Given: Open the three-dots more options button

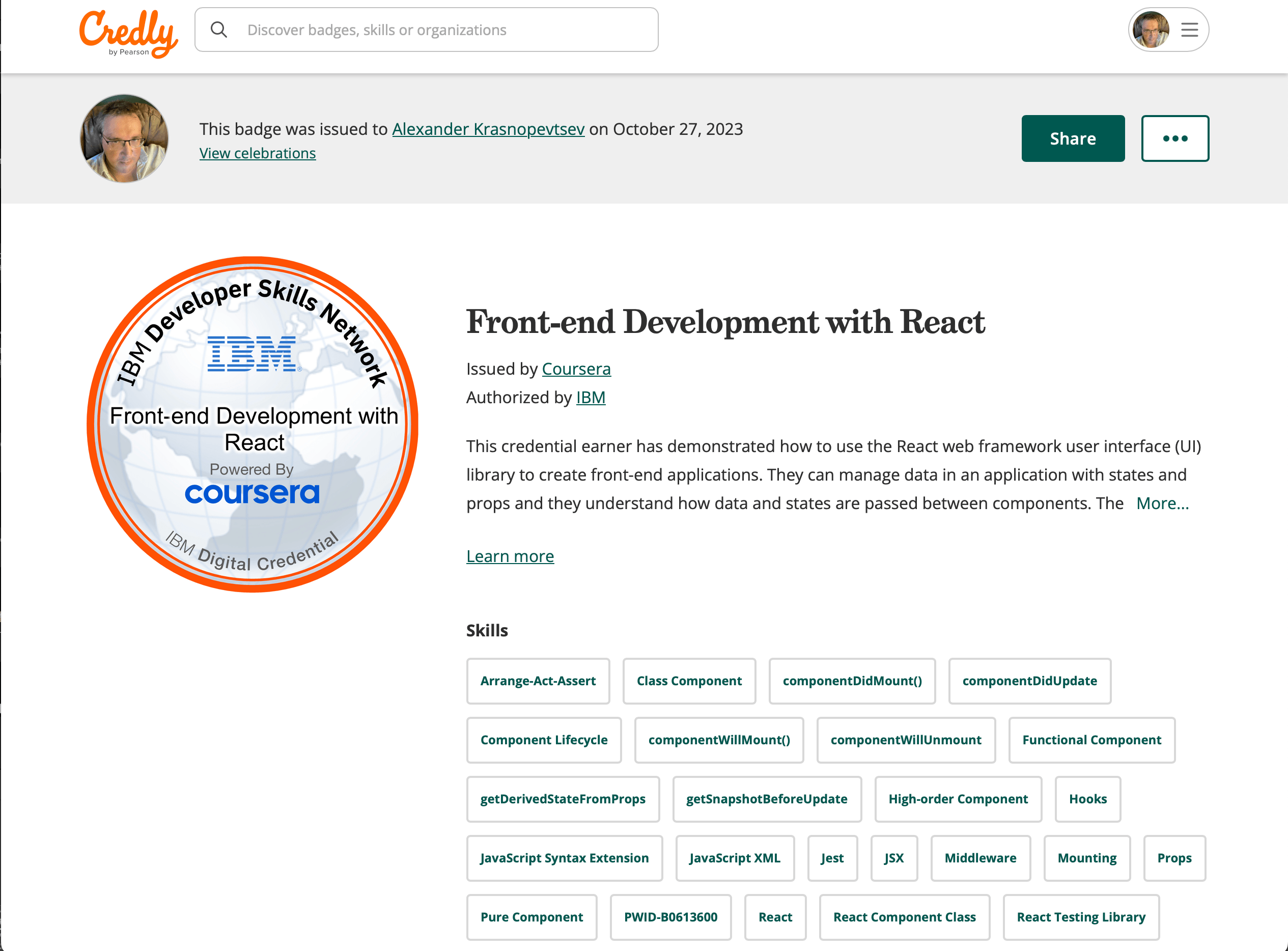Looking at the screenshot, I should pos(1175,138).
